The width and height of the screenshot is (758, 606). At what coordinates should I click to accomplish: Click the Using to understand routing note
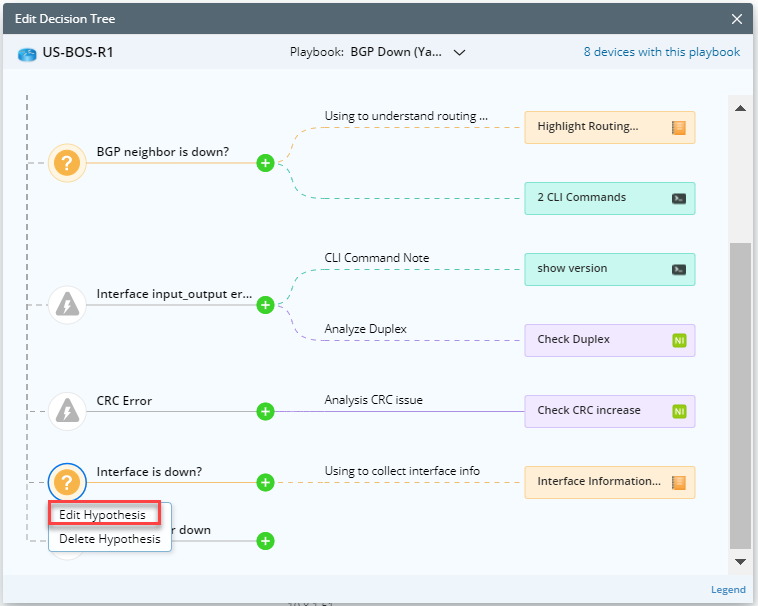tap(406, 116)
